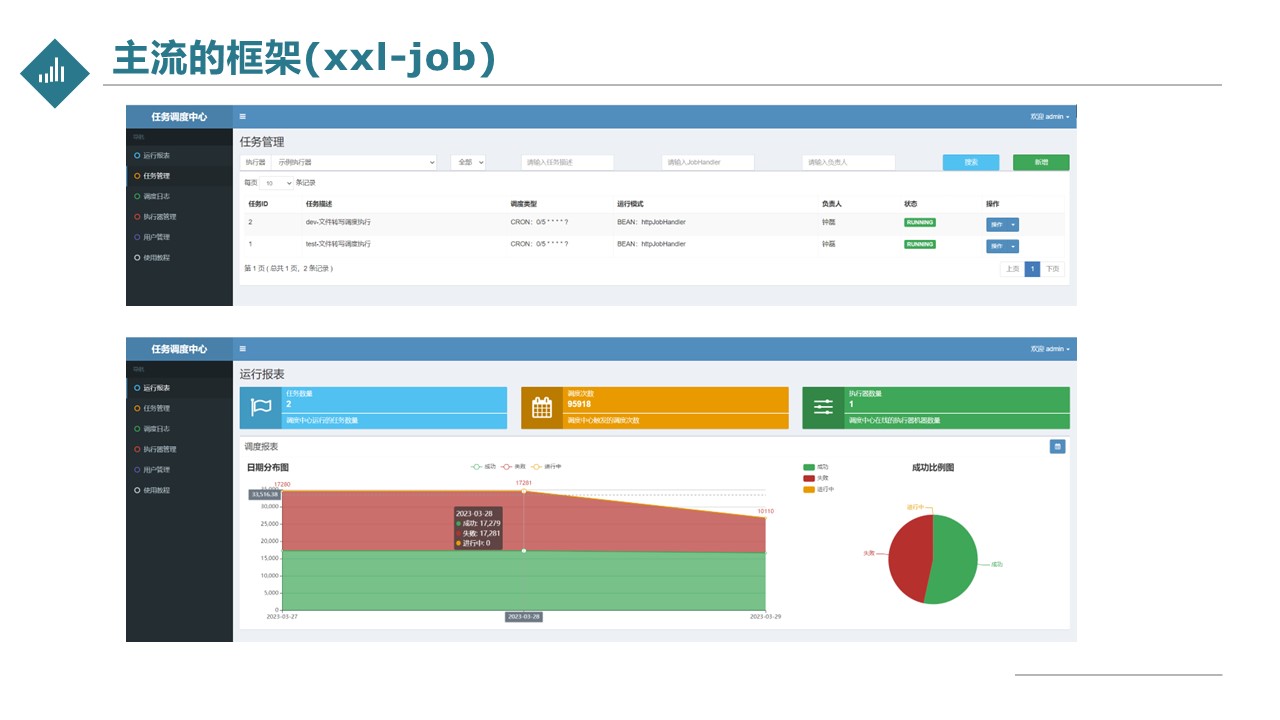Open 执行器管理 in the top panel sidebar
This screenshot has height=720, width=1280.
pos(158,217)
